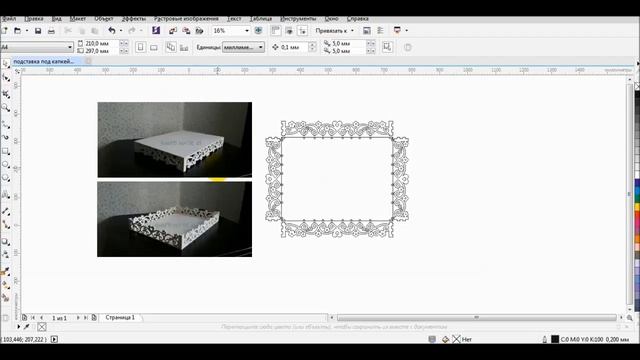Switch page to landscape orientation

coord(153,47)
